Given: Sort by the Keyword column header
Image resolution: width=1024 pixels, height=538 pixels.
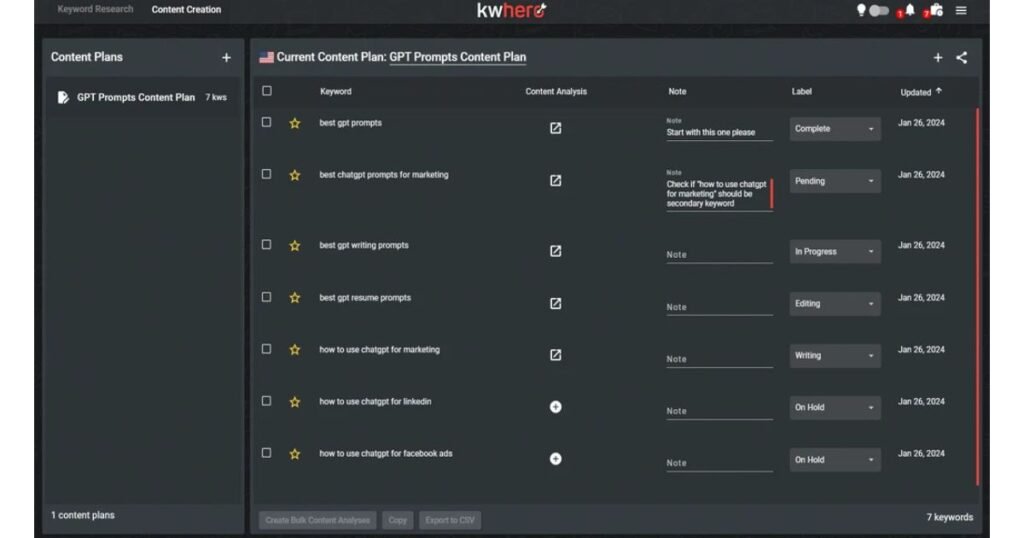Looking at the screenshot, I should pos(336,91).
